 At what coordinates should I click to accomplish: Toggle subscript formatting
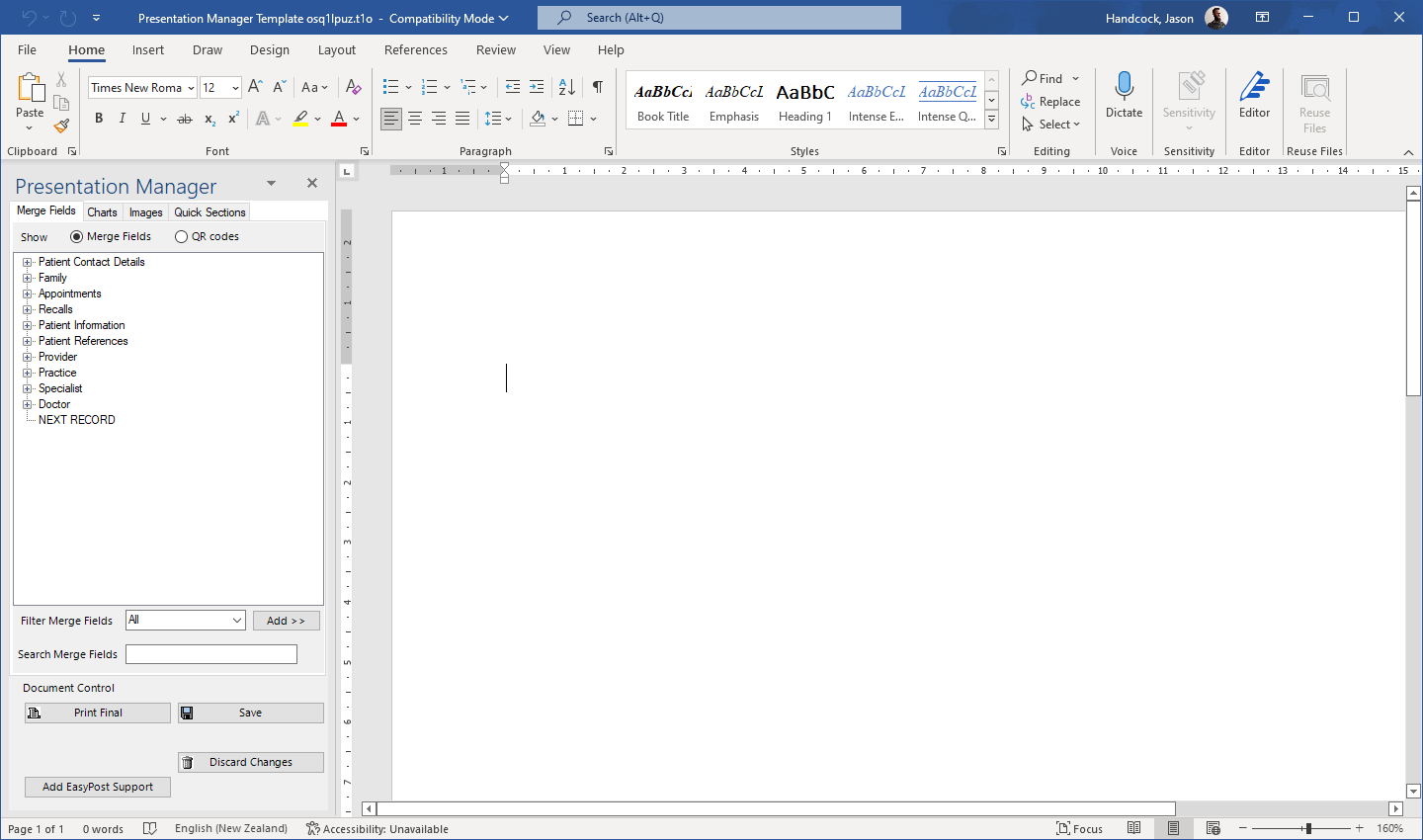[x=209, y=119]
